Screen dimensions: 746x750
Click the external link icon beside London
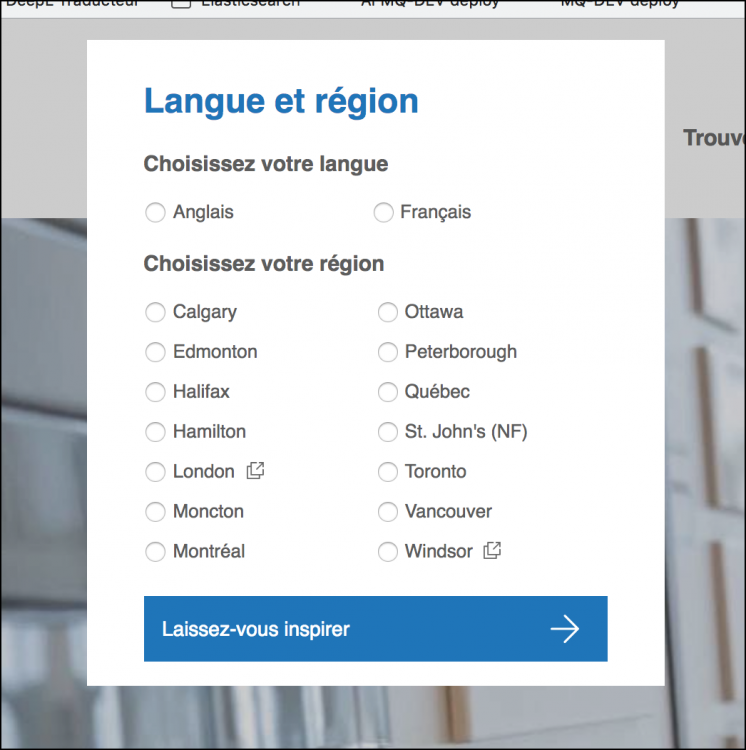coord(255,471)
